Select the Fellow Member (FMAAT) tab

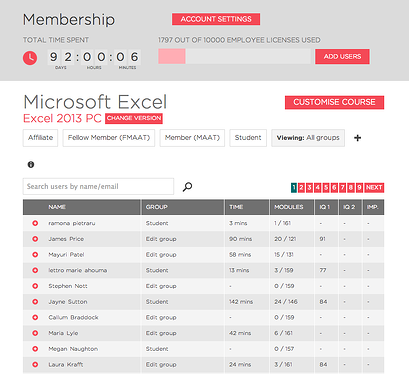(x=109, y=138)
